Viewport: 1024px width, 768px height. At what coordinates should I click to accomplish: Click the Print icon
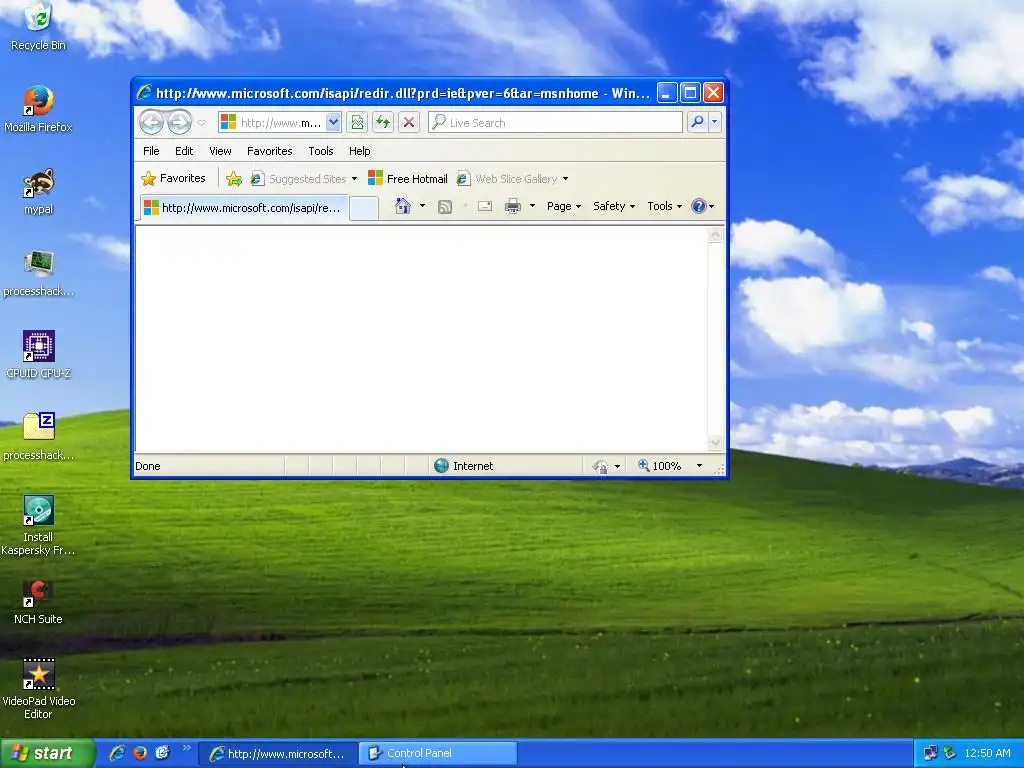coord(513,206)
